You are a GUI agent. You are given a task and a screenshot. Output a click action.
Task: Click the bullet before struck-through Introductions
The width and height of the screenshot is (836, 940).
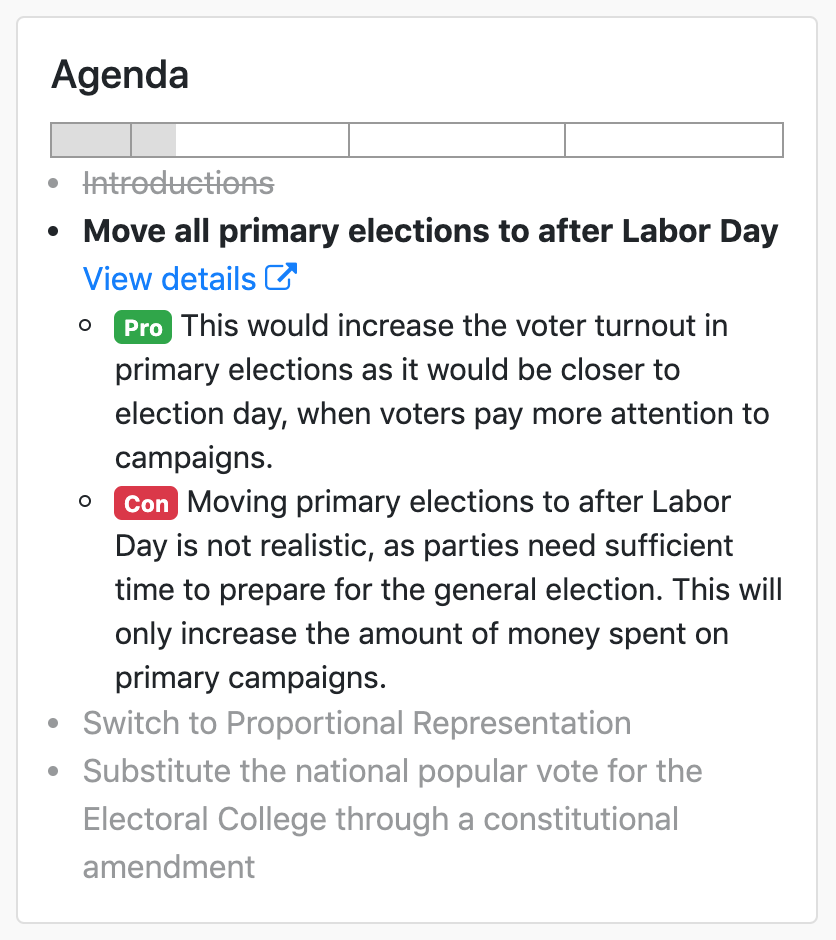pos(55,184)
